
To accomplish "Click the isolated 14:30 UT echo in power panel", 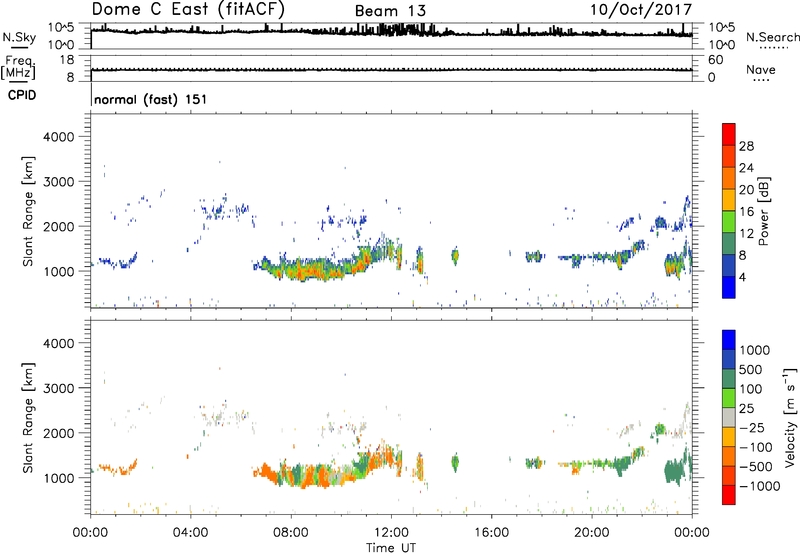I will pos(455,256).
